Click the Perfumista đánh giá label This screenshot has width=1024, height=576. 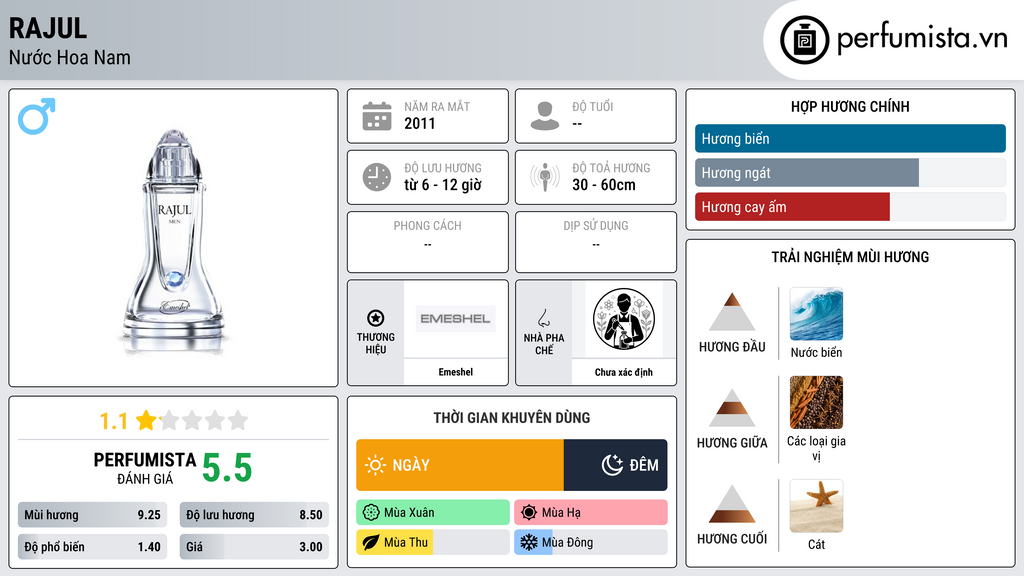coord(144,468)
